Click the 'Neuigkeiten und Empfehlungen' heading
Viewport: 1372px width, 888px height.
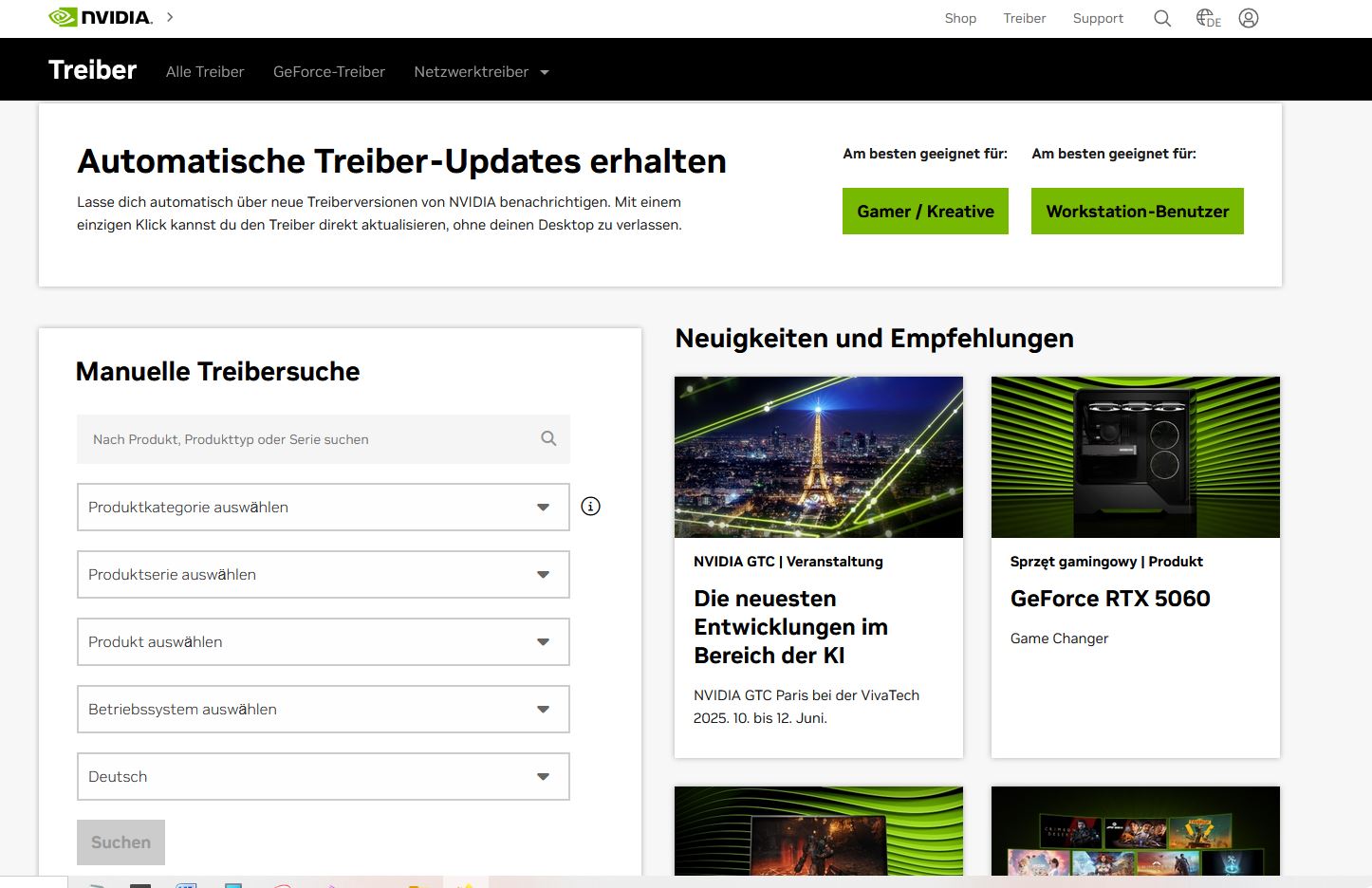[x=874, y=339]
